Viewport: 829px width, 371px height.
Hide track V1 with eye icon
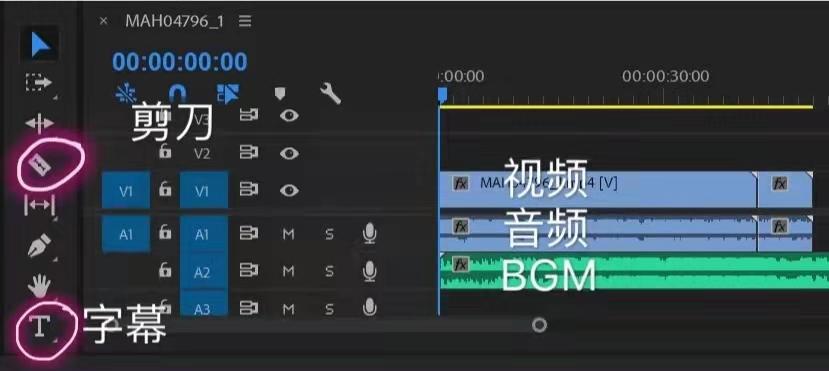pos(289,190)
